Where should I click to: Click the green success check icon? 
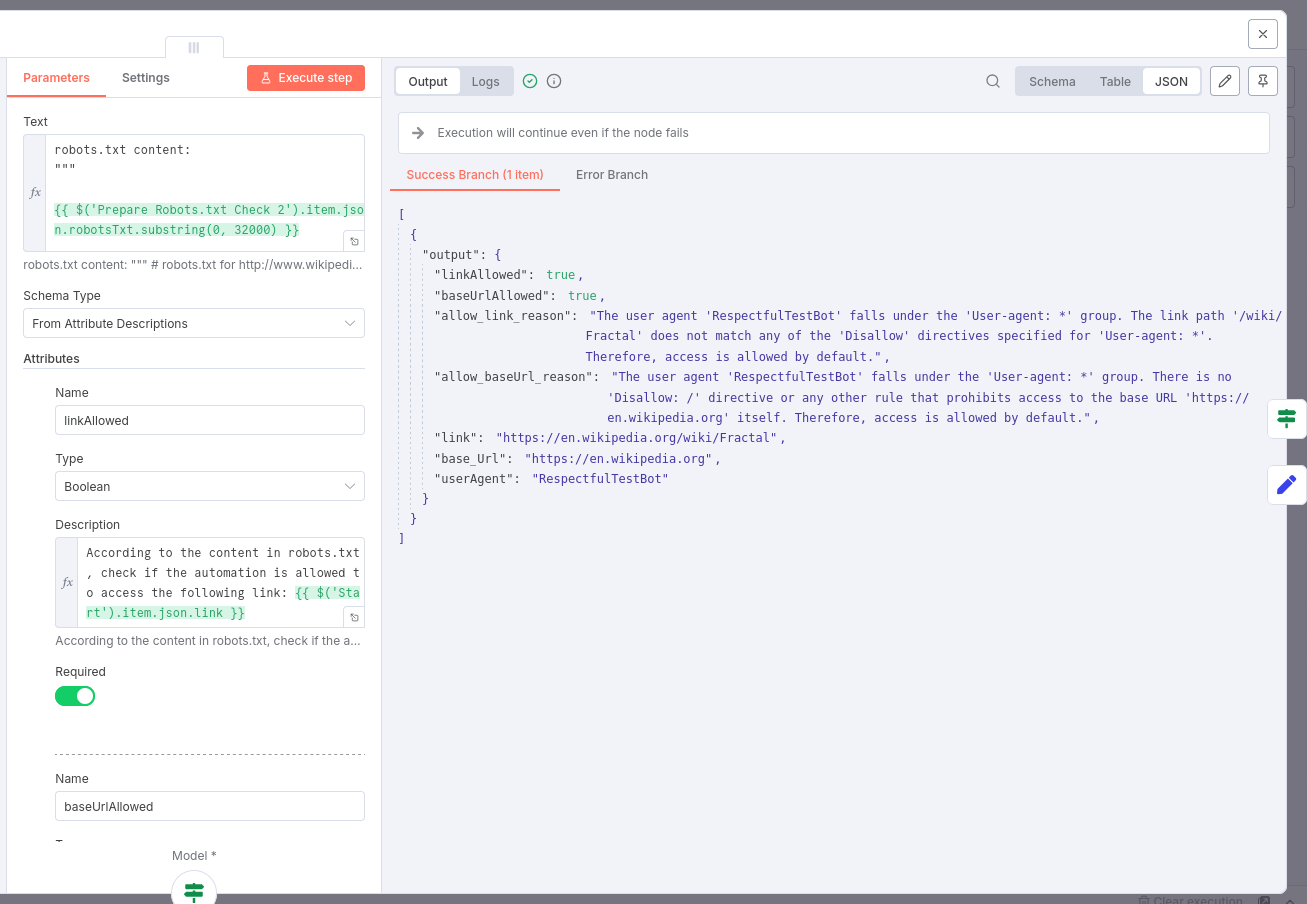[x=530, y=81]
